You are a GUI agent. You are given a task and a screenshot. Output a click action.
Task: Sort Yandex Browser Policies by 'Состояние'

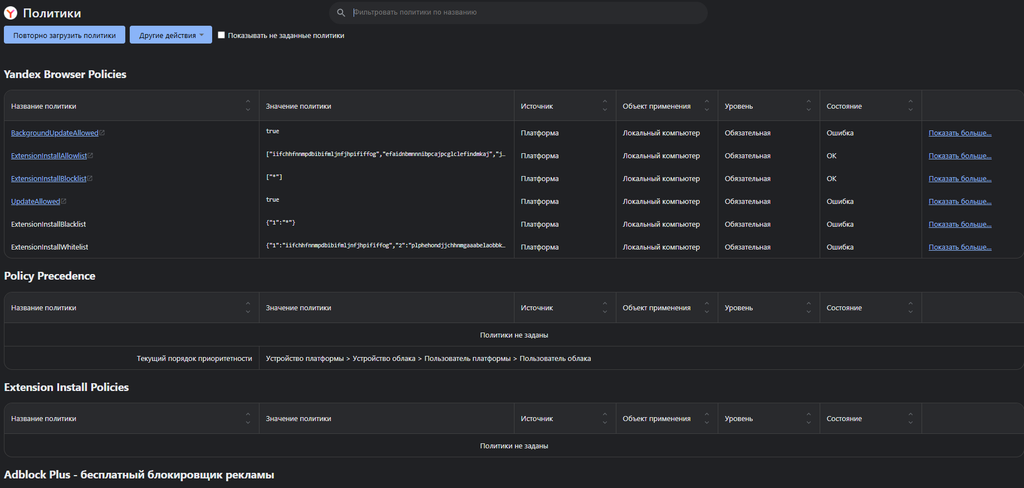[x=910, y=106]
